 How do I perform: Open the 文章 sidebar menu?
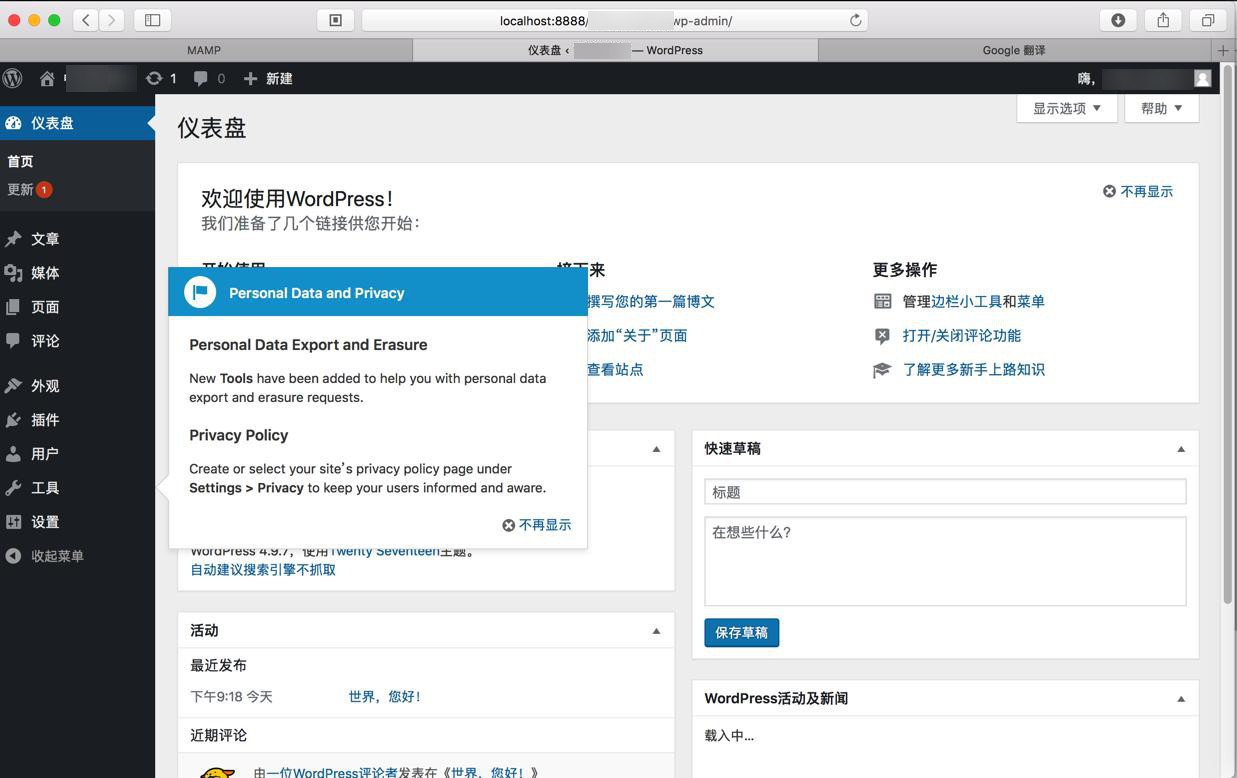click(77, 239)
